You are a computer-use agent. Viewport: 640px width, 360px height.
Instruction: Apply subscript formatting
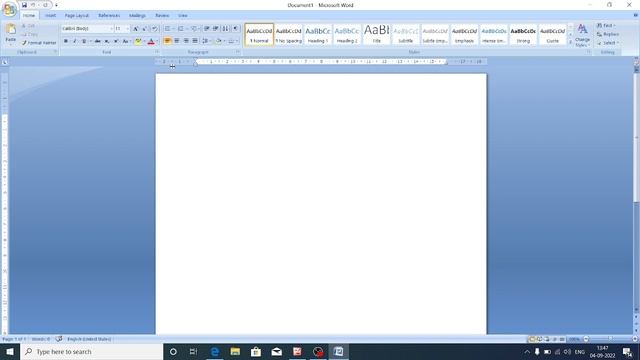point(107,41)
